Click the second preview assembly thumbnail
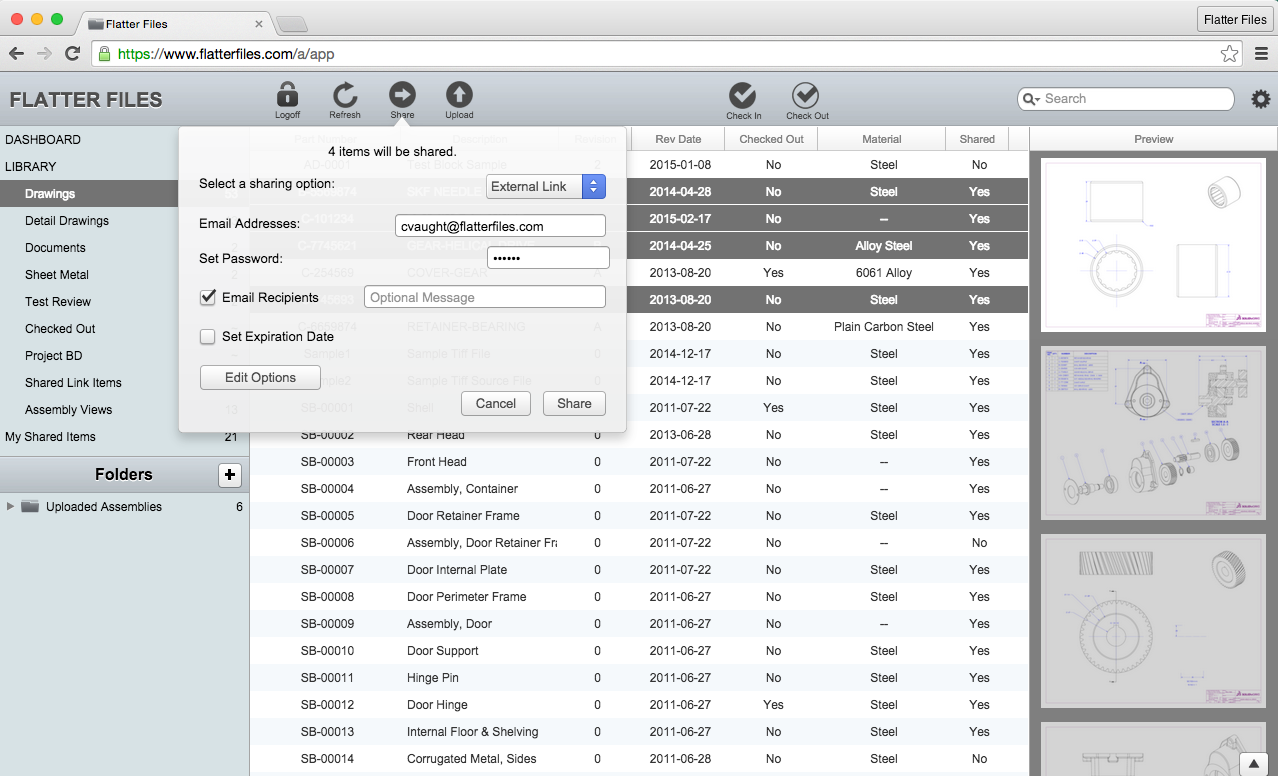Viewport: 1278px width, 776px height. coord(1155,433)
